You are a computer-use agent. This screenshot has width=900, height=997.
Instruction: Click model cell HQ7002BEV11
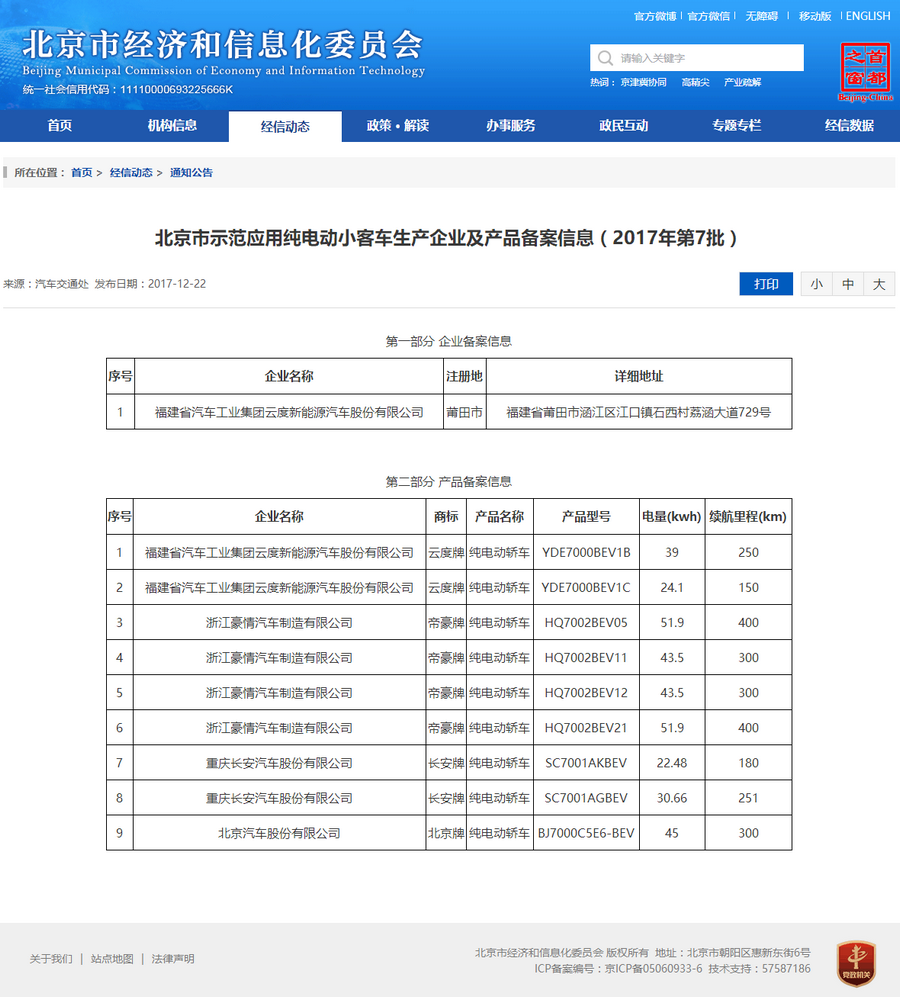(586, 657)
